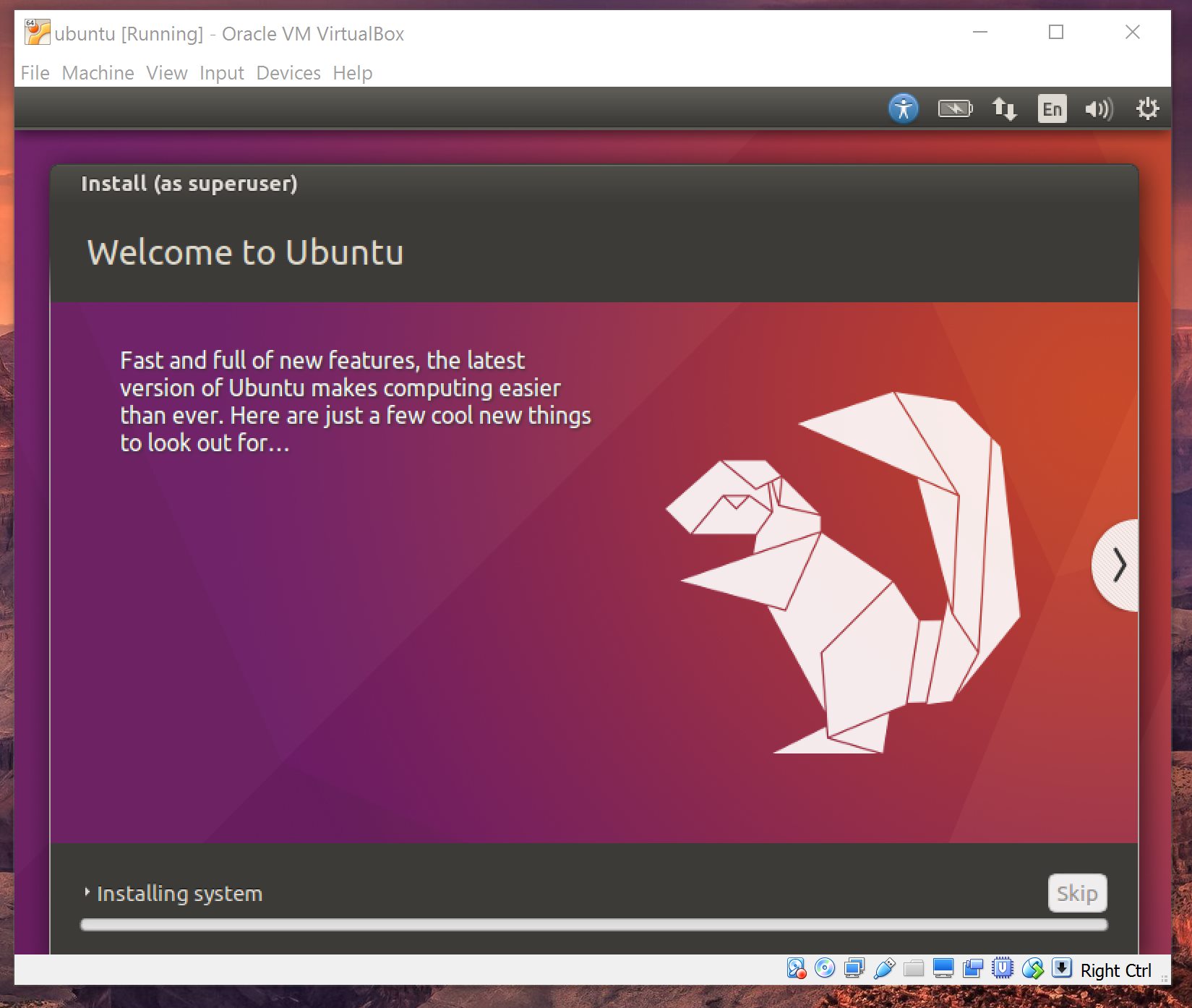Advance slideshow with the next arrow

1116,565
